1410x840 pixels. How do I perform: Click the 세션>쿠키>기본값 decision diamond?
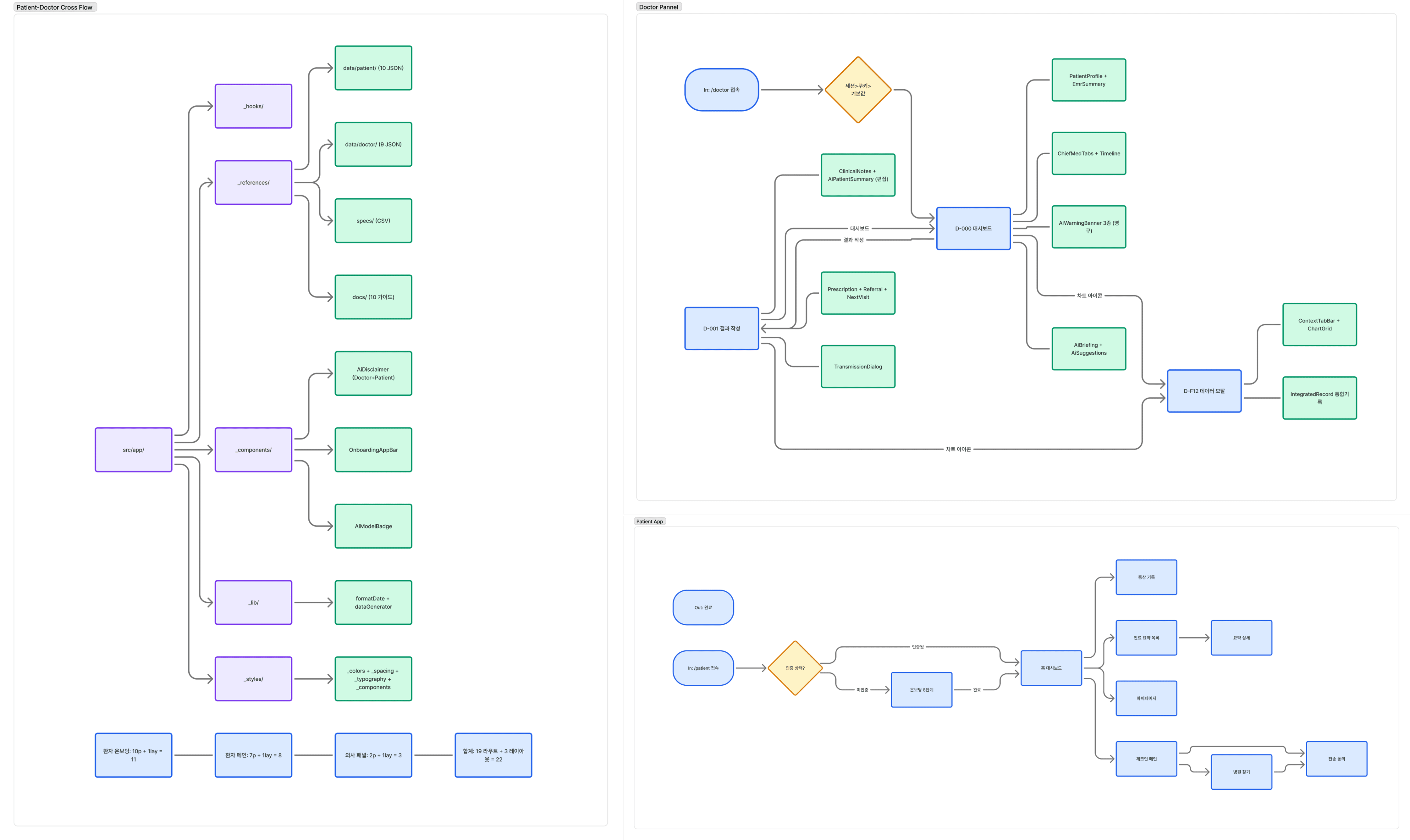coord(857,90)
